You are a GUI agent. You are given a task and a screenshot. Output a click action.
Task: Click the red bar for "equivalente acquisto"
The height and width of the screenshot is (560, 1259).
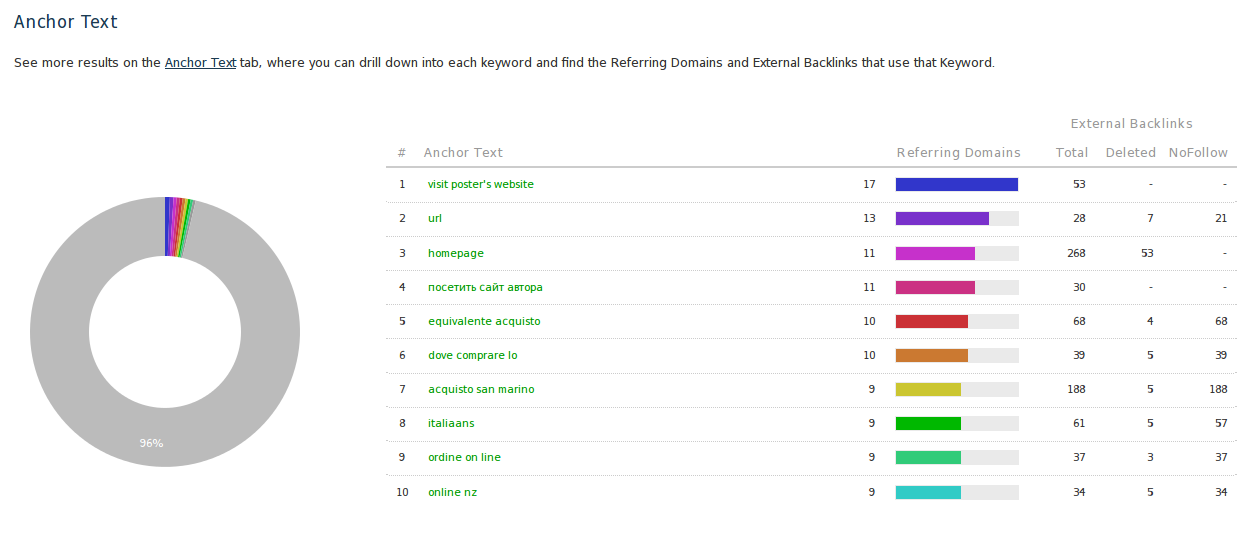point(931,321)
